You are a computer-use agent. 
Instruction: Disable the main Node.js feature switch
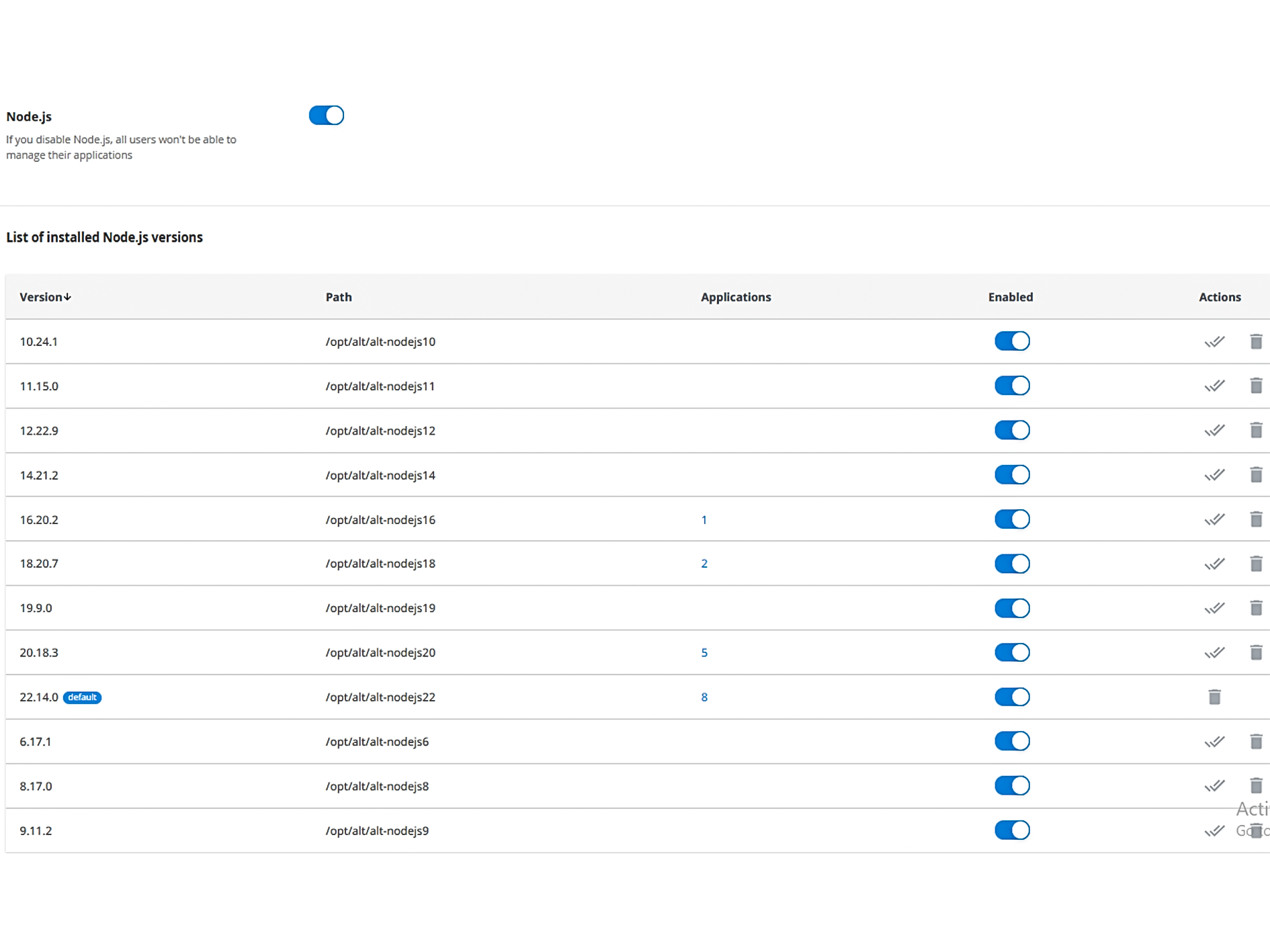point(326,115)
